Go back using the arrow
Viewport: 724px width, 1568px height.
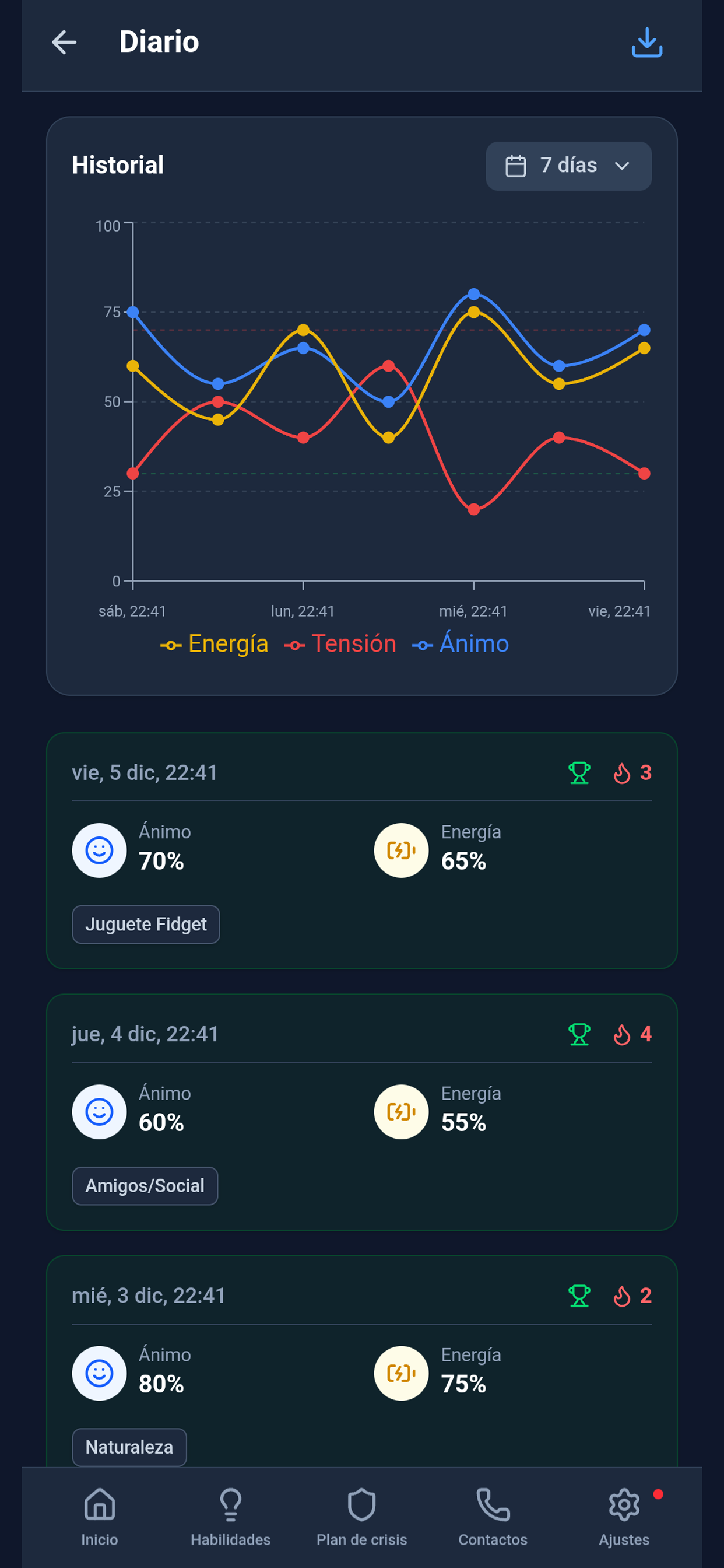coord(64,41)
